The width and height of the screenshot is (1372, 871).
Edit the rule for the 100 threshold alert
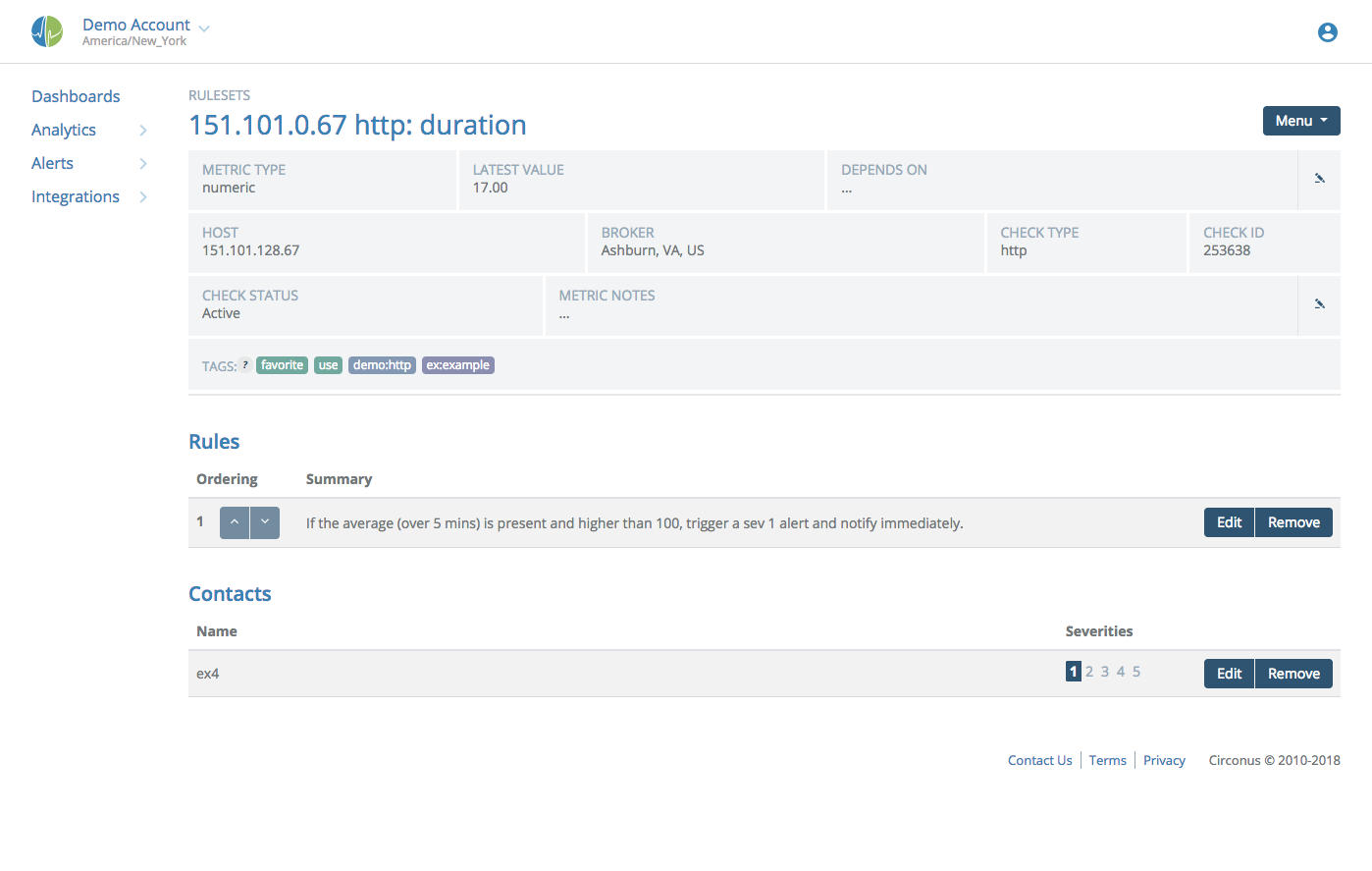tap(1229, 521)
